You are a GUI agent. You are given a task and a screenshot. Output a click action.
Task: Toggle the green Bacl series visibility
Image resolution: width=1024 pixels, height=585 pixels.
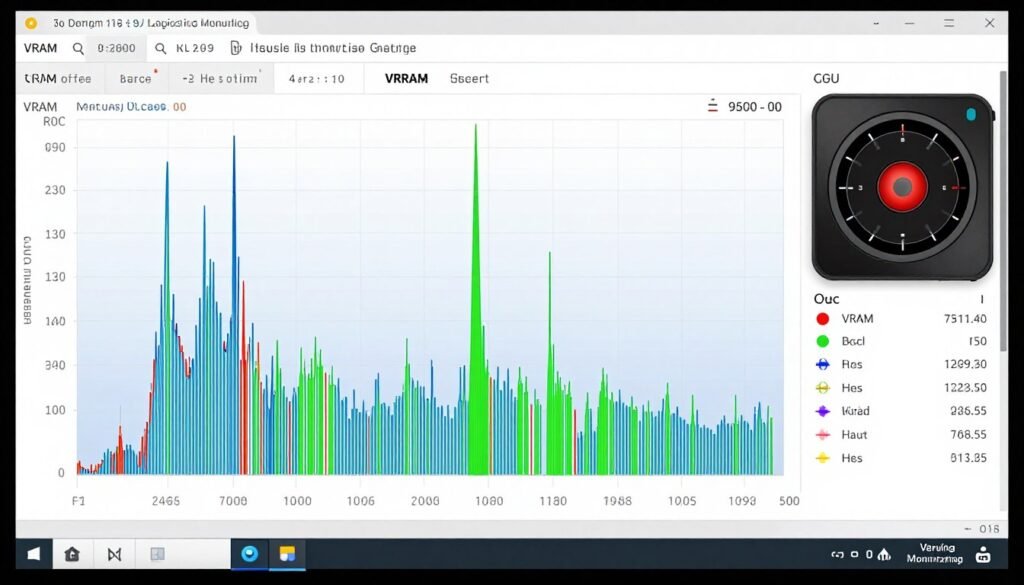point(823,341)
